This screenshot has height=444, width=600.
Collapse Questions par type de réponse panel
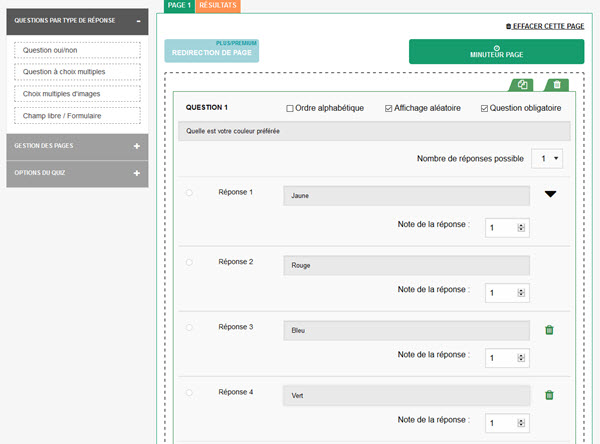pyautogui.click(x=139, y=21)
